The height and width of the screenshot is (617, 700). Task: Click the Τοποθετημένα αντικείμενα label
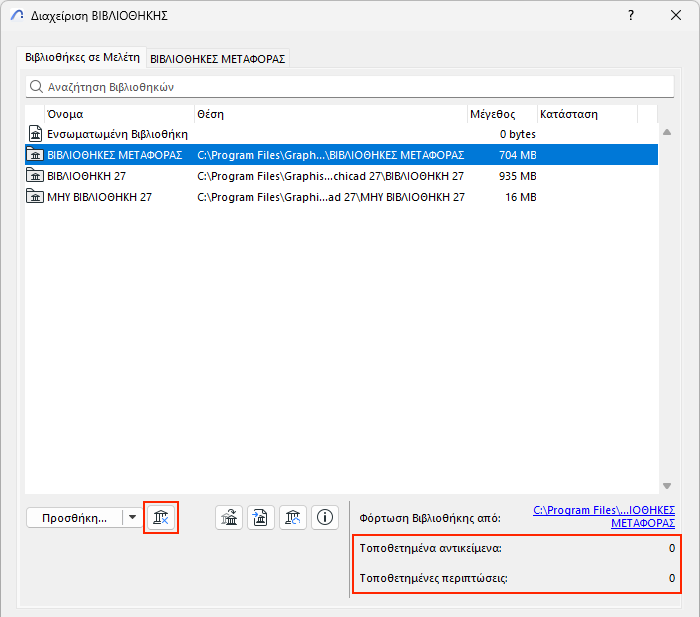(x=431, y=548)
